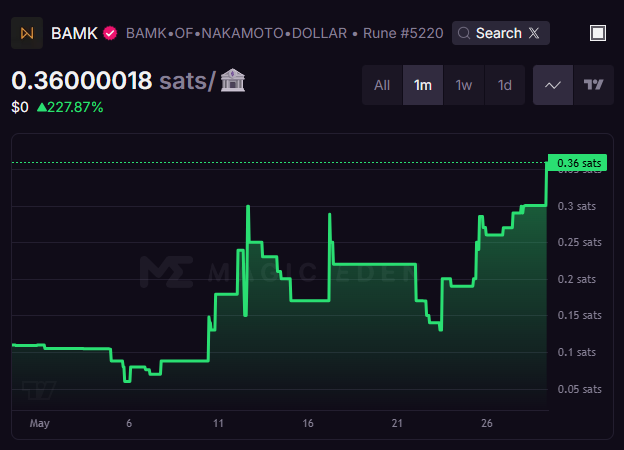The image size is (624, 450).
Task: Click the May date axis label
Action: 39,423
